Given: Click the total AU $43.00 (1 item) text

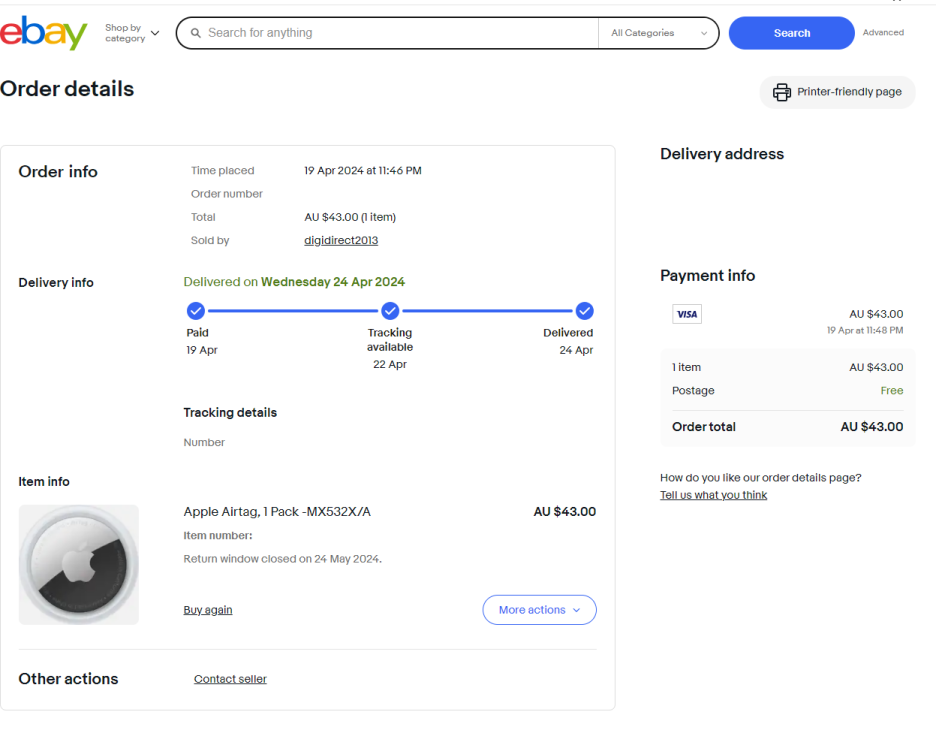Looking at the screenshot, I should pyautogui.click(x=350, y=217).
